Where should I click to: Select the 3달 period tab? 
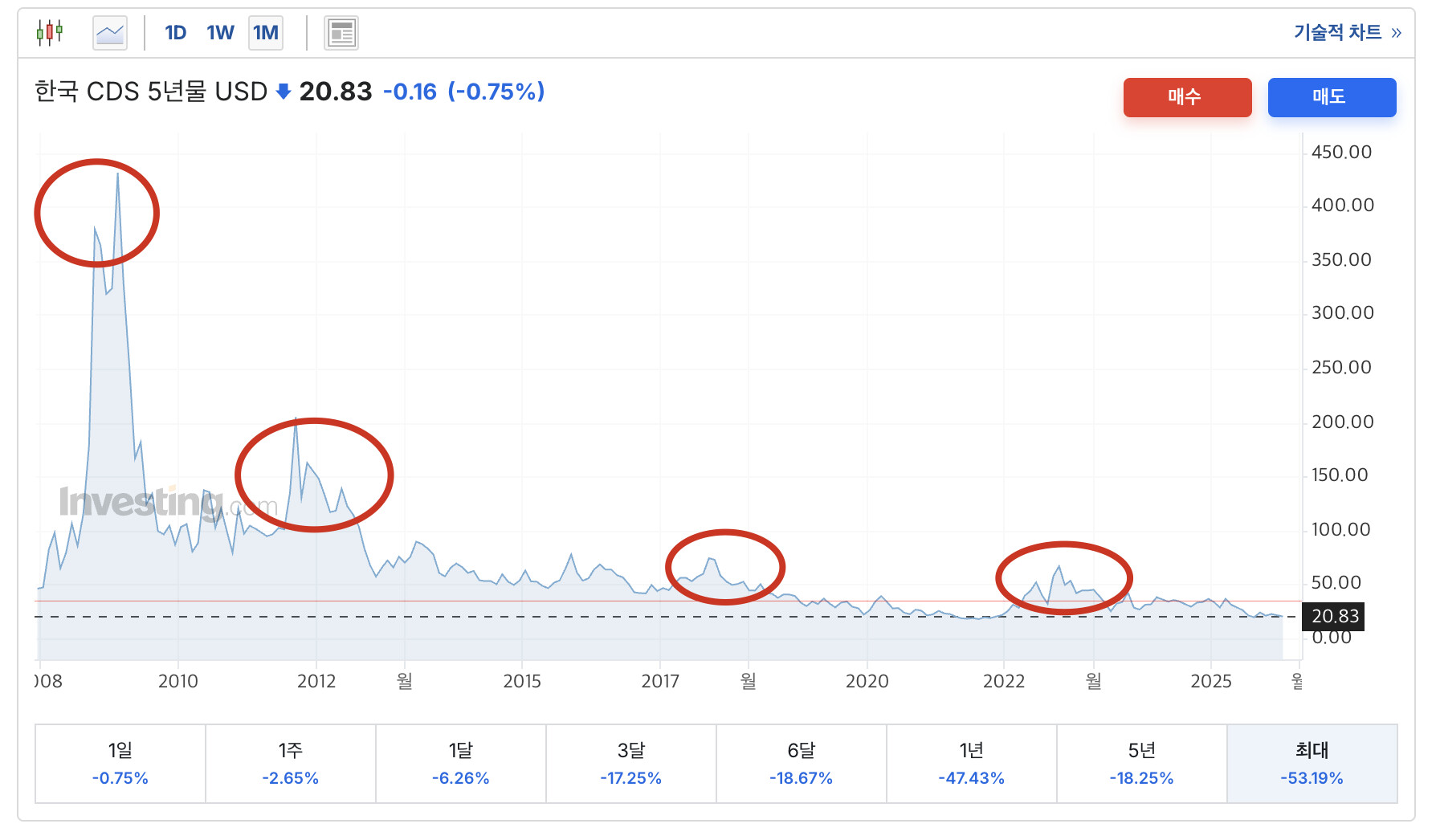tap(631, 763)
